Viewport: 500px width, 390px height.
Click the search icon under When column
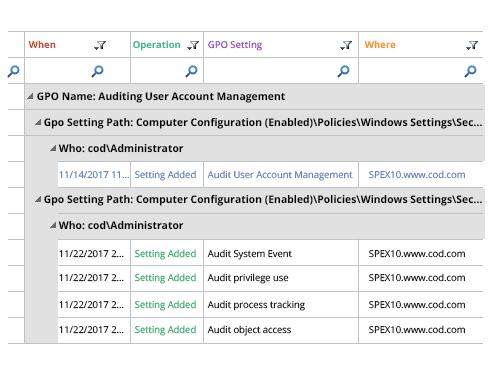pos(98,71)
